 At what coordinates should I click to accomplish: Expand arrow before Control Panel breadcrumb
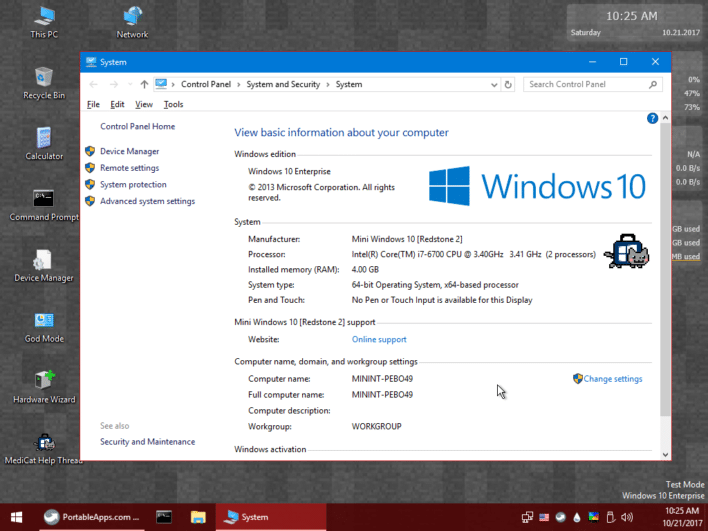(x=173, y=84)
